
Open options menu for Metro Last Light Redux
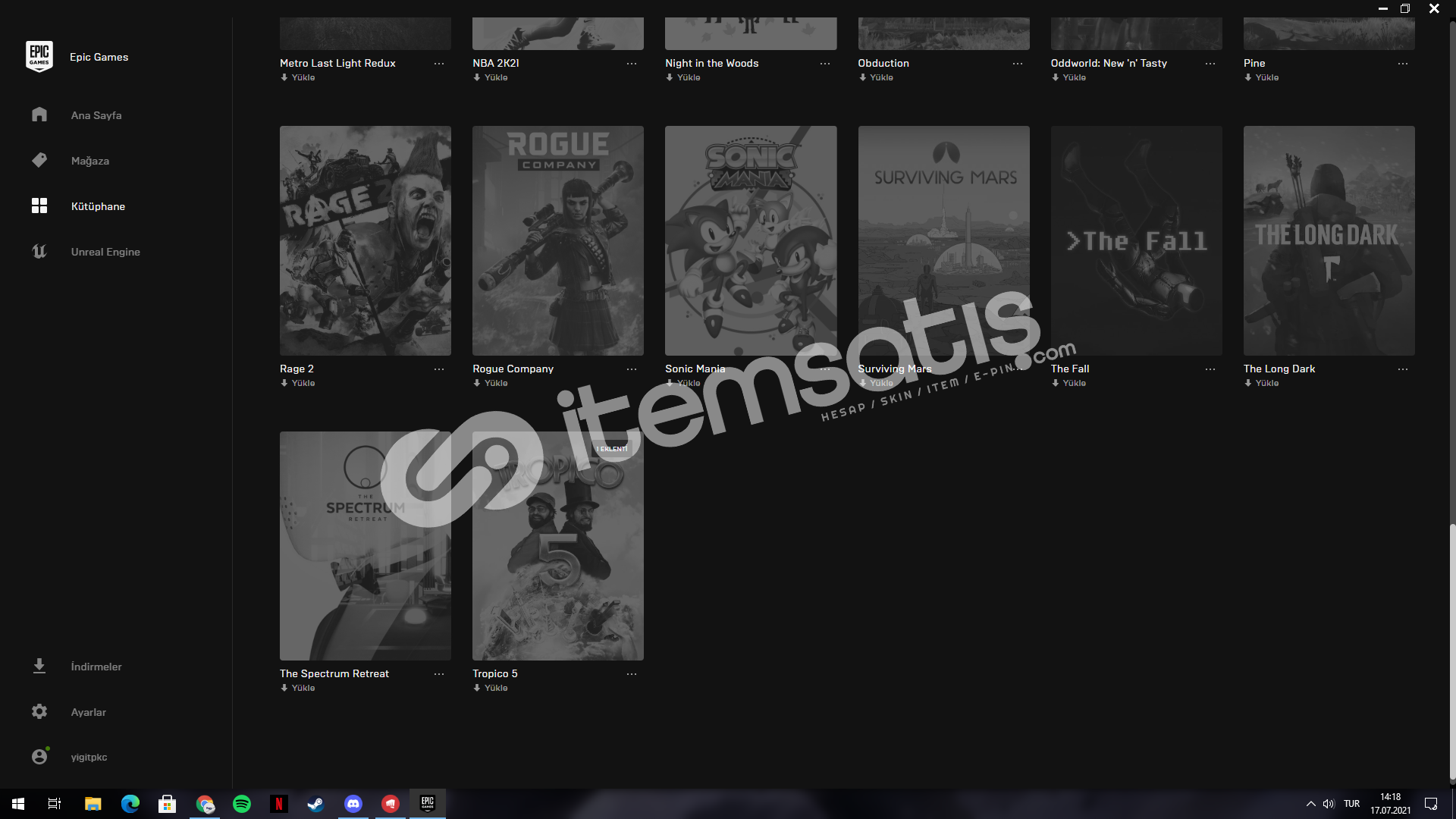point(439,64)
